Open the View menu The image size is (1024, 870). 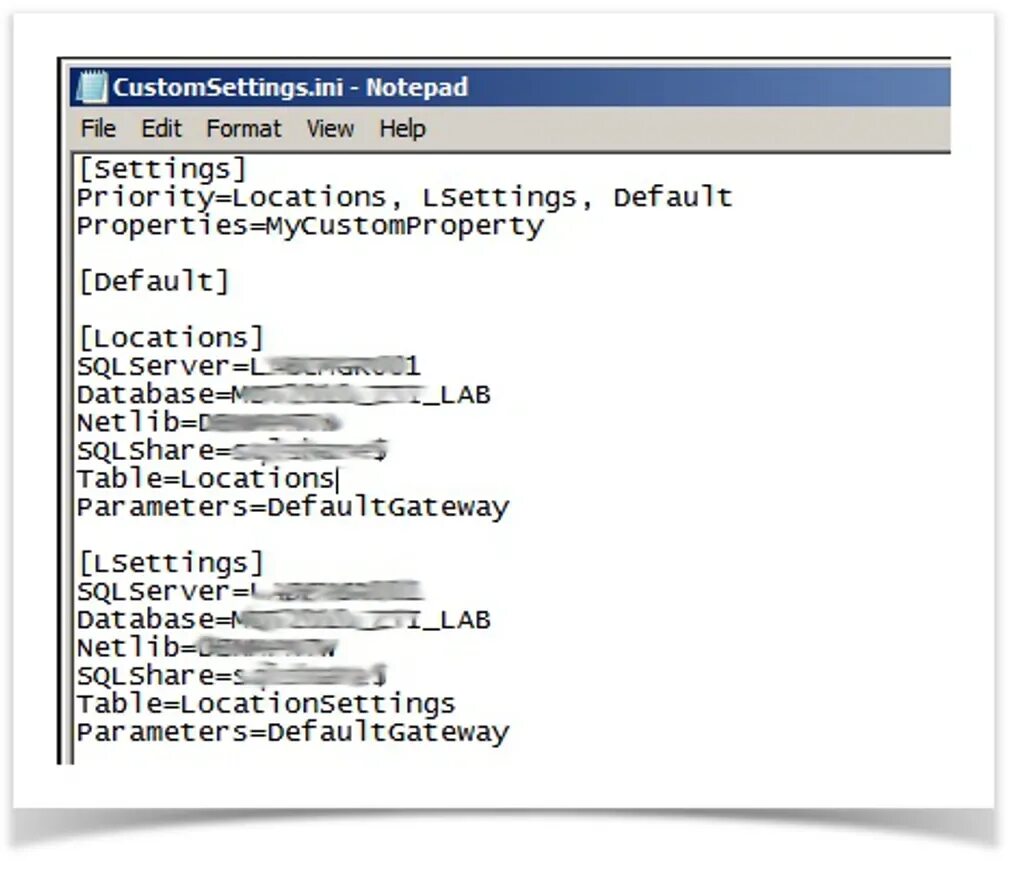pos(330,129)
